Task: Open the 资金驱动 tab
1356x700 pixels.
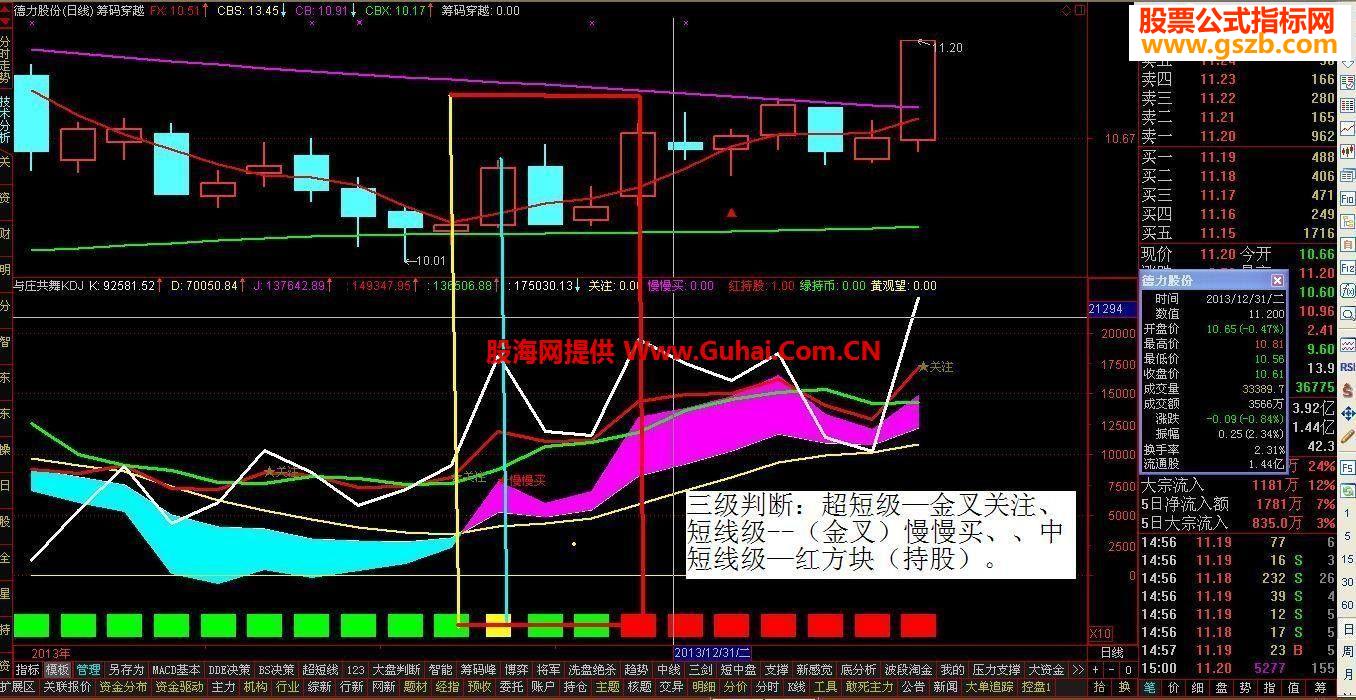Action: point(179,687)
